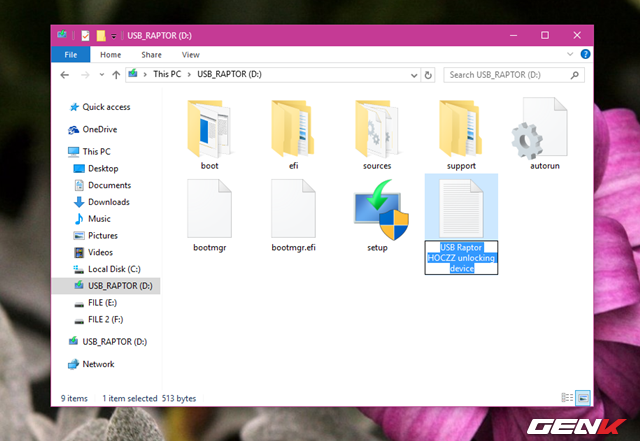Open Music in navigation pane
Image resolution: width=640 pixels, height=441 pixels.
tap(92, 219)
